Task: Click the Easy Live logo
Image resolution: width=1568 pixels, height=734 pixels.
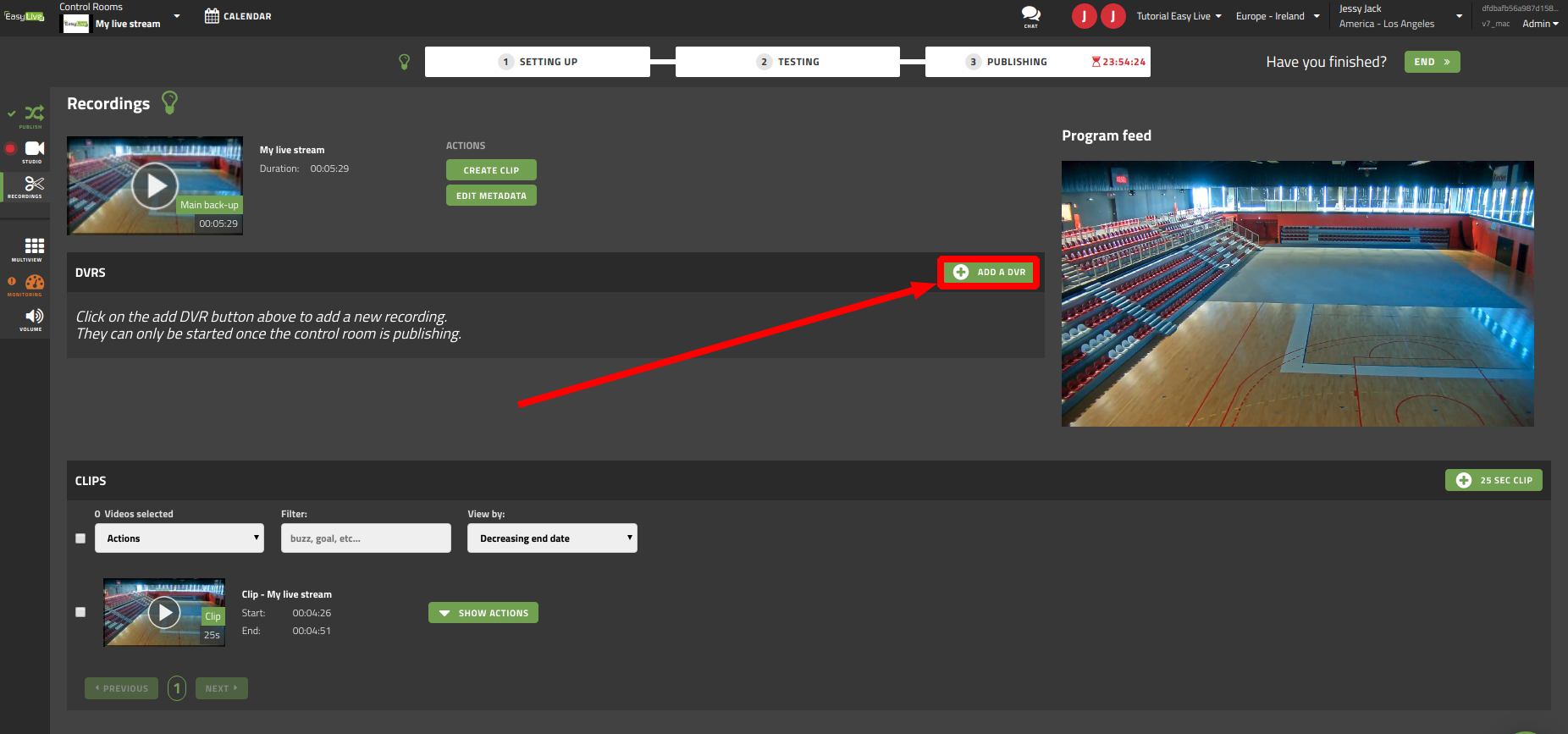Action: (x=24, y=16)
